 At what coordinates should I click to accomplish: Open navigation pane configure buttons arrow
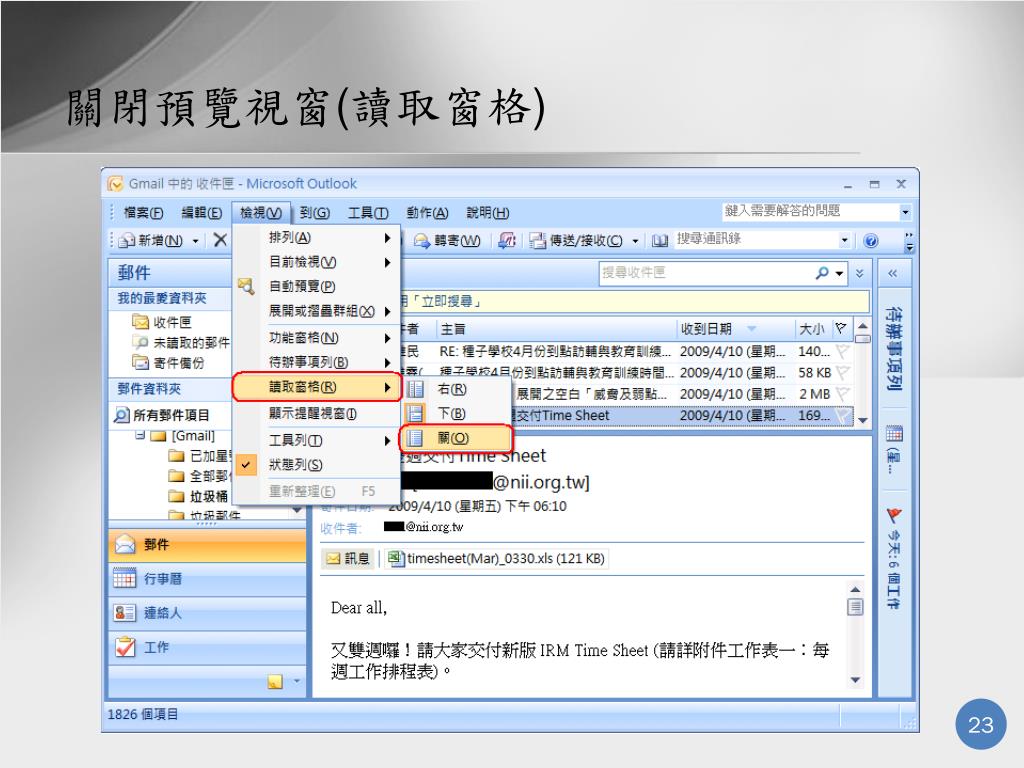coord(296,681)
